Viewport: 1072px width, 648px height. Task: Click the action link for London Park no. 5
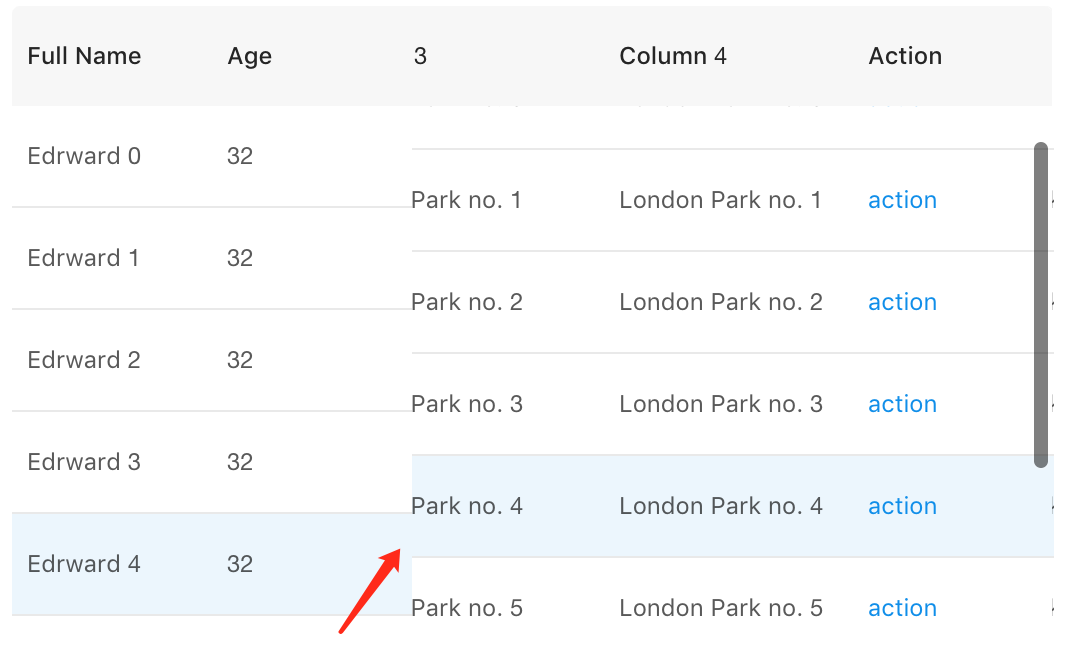coord(902,608)
